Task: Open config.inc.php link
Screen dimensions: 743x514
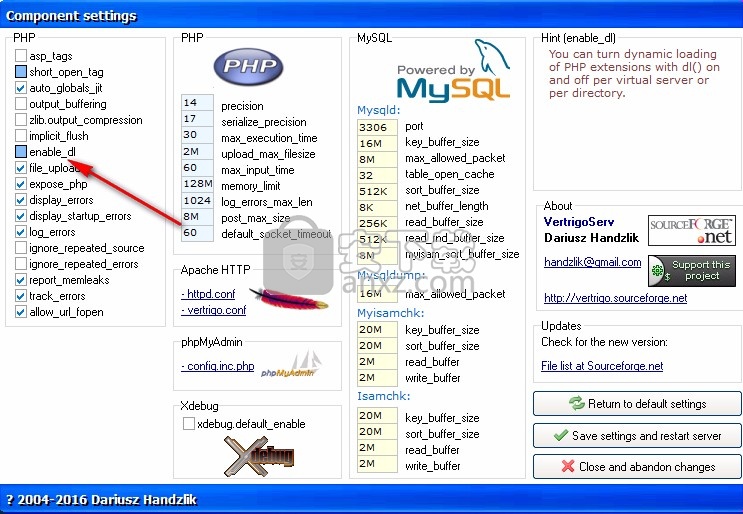Action: [217, 366]
